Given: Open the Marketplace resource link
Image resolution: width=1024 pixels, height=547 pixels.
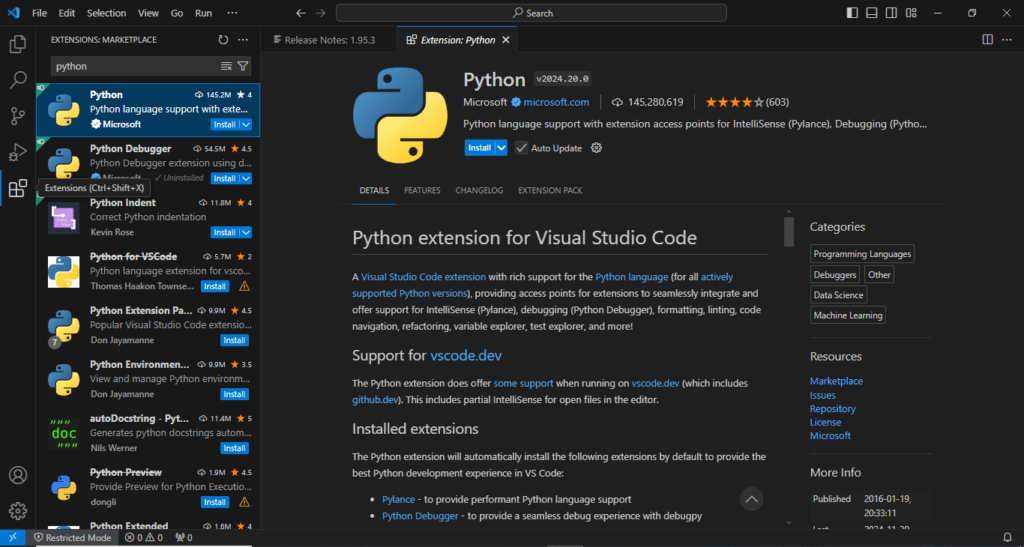Looking at the screenshot, I should (836, 381).
